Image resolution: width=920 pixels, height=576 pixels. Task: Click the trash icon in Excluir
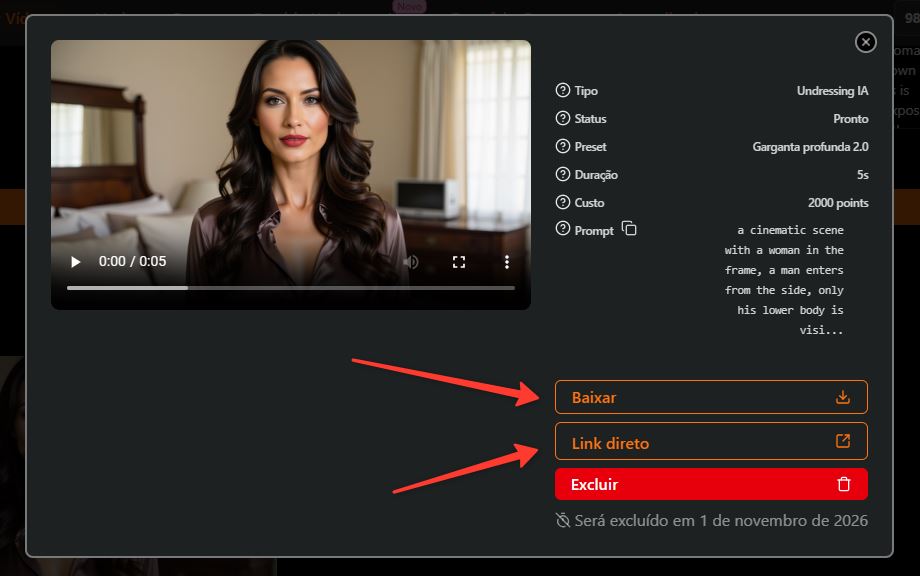[844, 484]
